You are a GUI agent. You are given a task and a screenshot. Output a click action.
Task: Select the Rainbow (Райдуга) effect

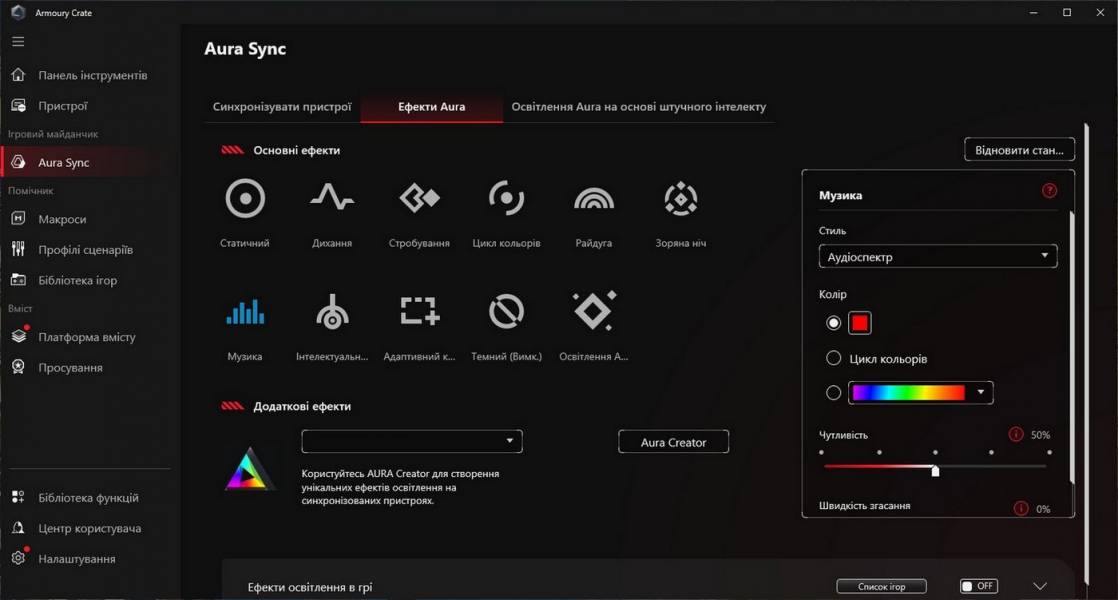[594, 199]
